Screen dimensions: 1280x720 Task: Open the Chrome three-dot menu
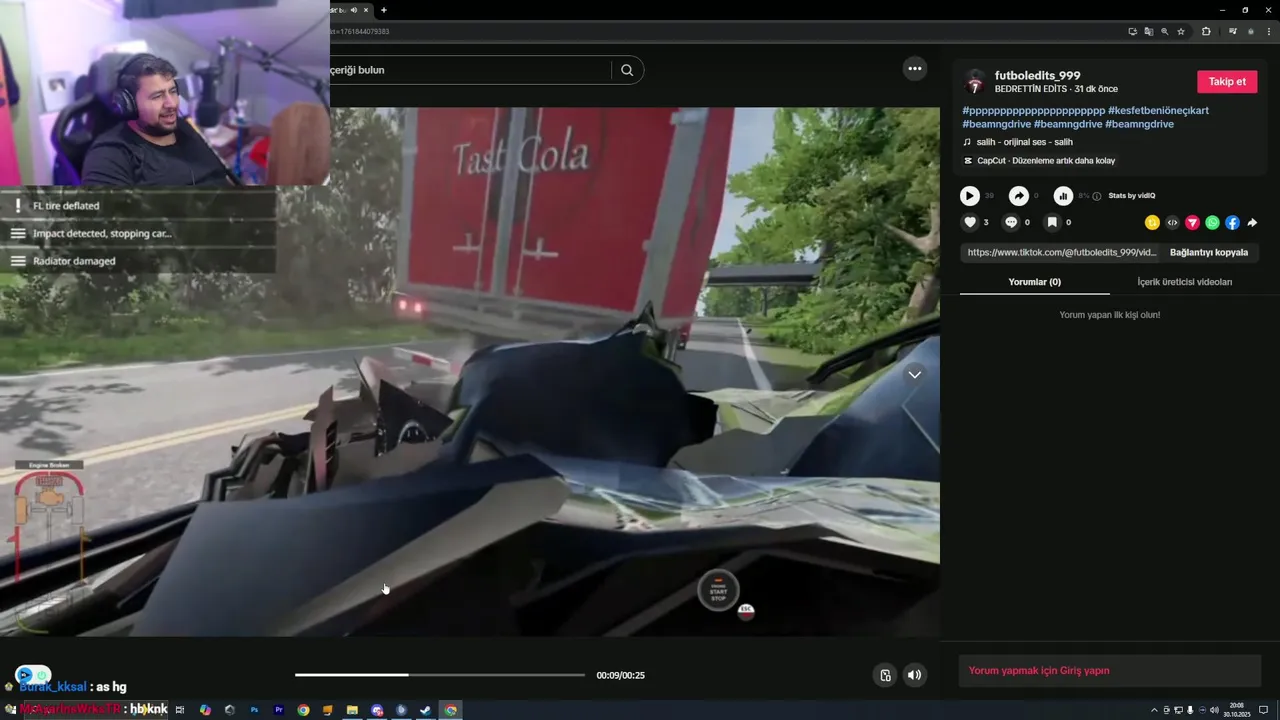pyautogui.click(x=1267, y=31)
